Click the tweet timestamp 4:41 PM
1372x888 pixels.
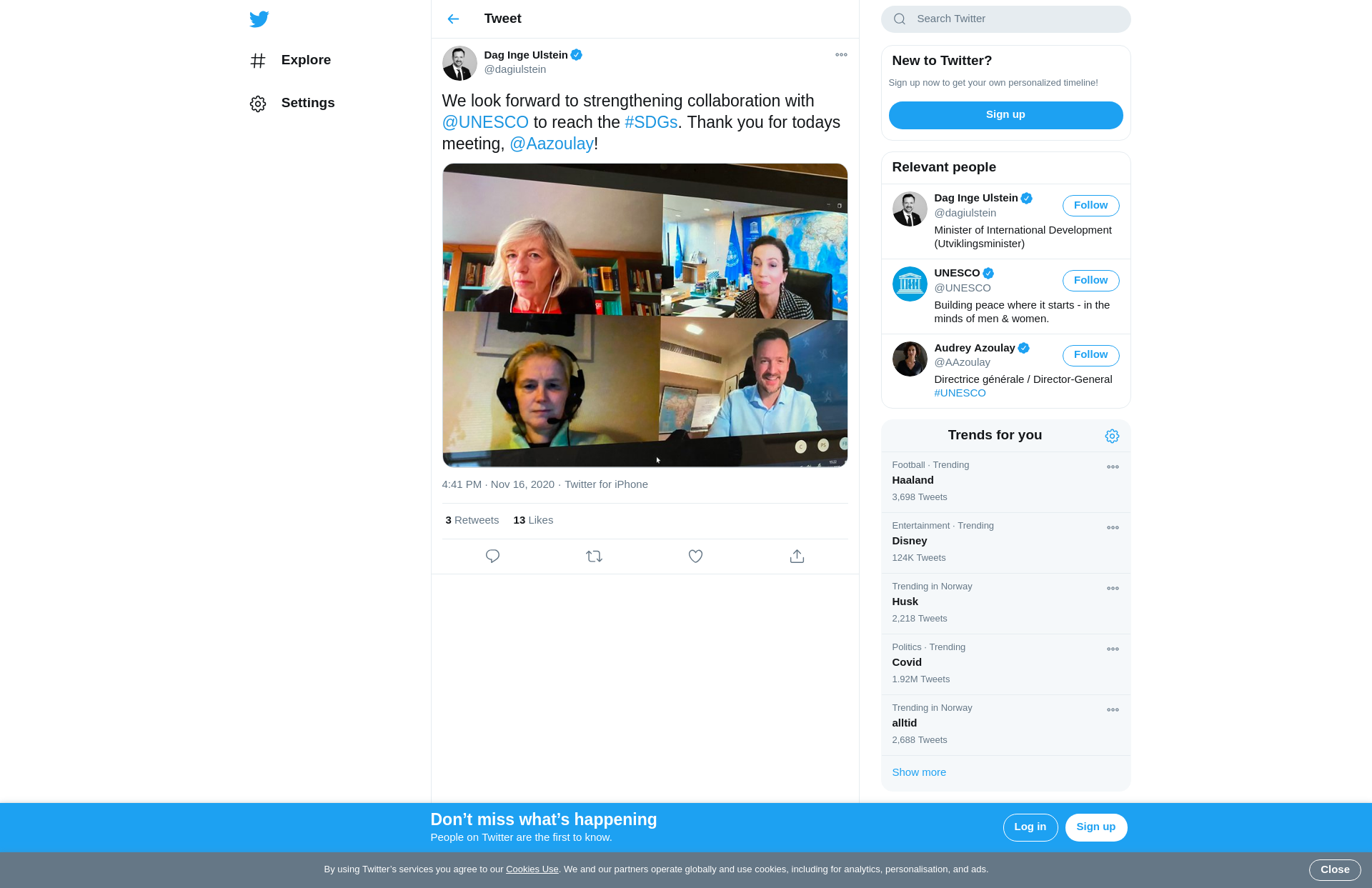pyautogui.click(x=498, y=484)
